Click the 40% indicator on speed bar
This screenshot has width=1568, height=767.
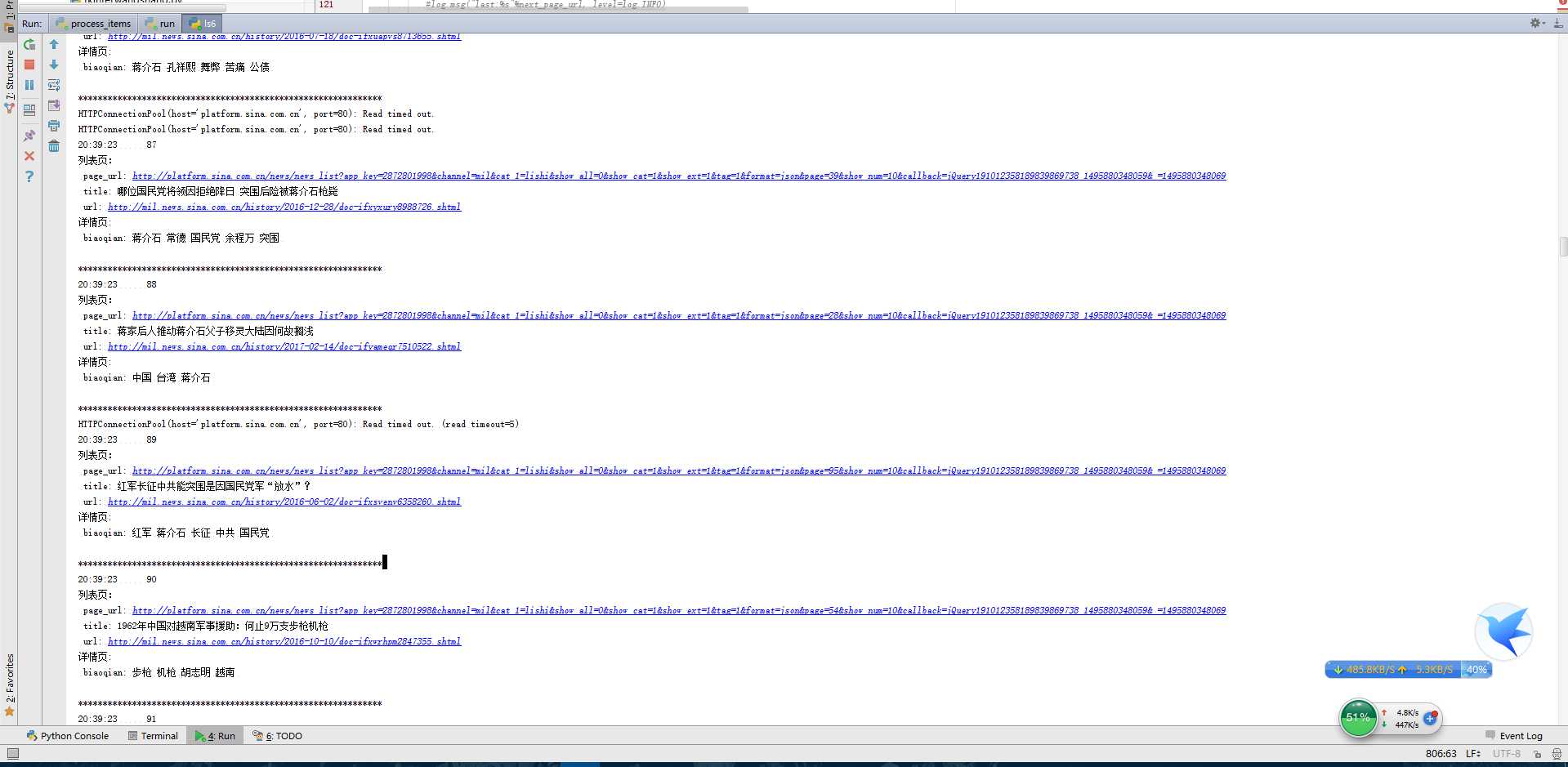point(1476,670)
